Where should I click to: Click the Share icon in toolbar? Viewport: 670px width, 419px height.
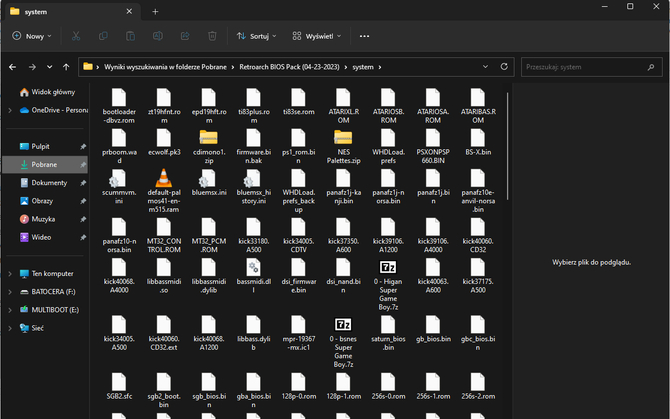pos(185,36)
